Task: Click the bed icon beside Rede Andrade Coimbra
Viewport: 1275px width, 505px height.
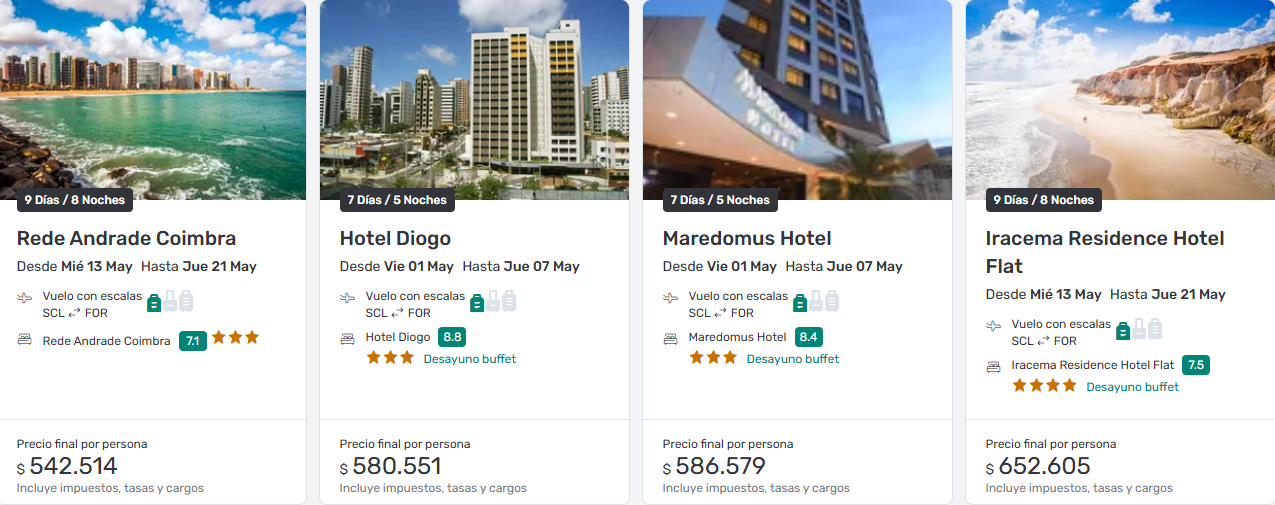Action: coord(25,340)
